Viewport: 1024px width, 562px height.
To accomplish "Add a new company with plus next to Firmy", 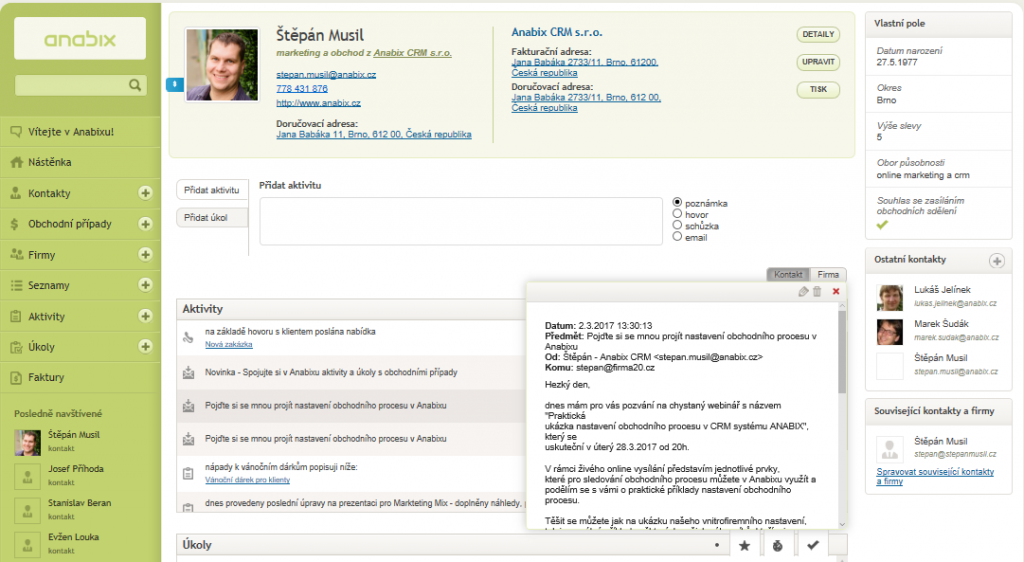I will click(x=145, y=255).
